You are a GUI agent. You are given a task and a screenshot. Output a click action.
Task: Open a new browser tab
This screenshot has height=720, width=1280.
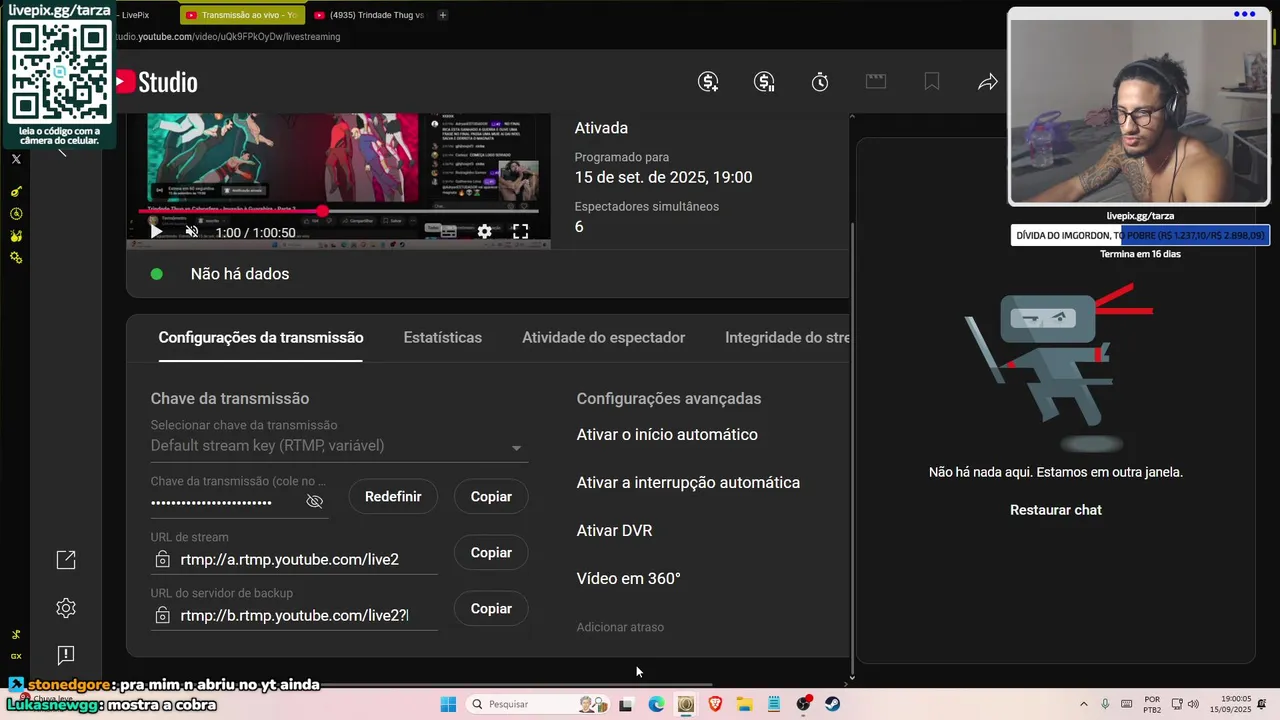point(443,15)
